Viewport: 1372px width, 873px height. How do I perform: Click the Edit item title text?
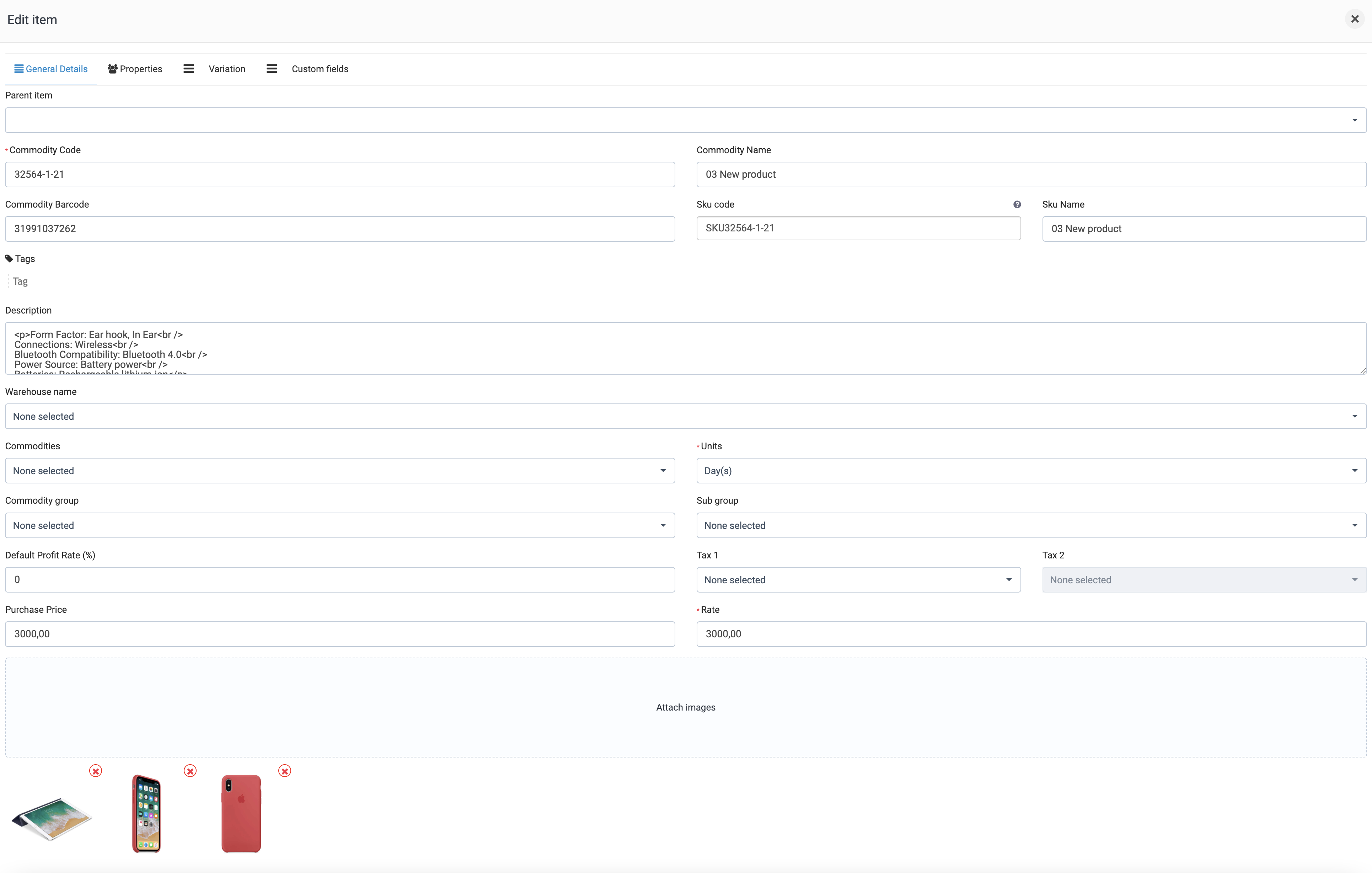coord(32,20)
